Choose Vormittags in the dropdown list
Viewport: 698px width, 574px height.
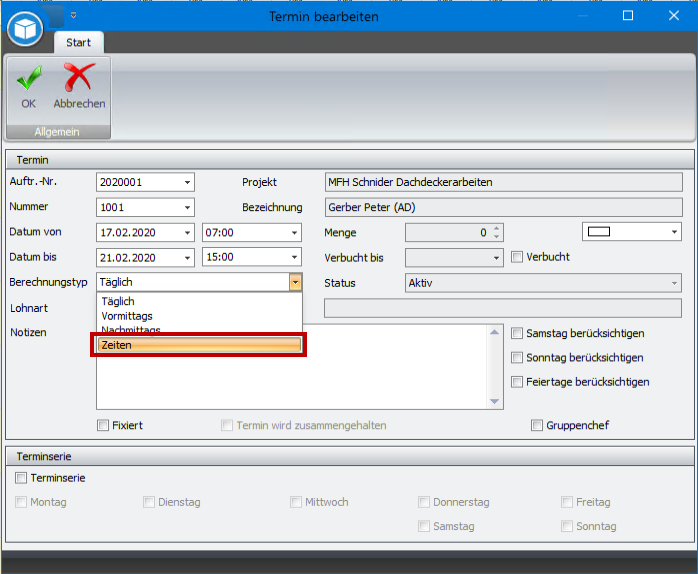click(199, 316)
